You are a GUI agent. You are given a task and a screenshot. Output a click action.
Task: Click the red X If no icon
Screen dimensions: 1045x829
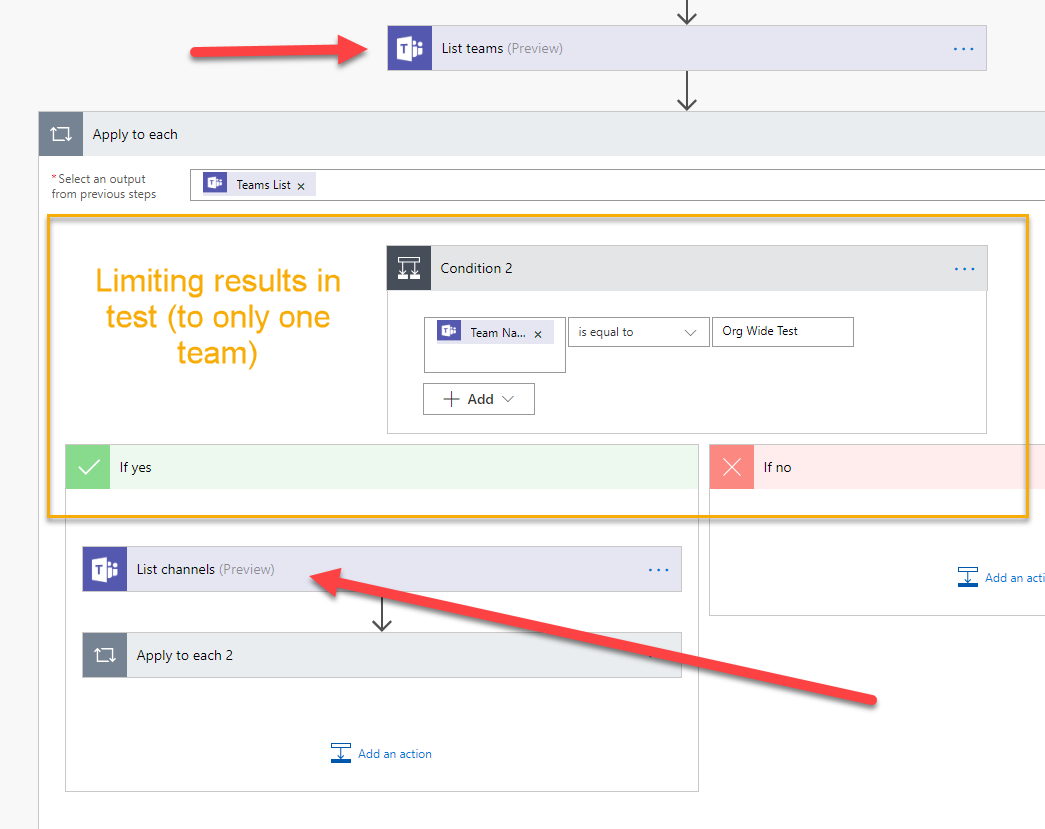(732, 467)
